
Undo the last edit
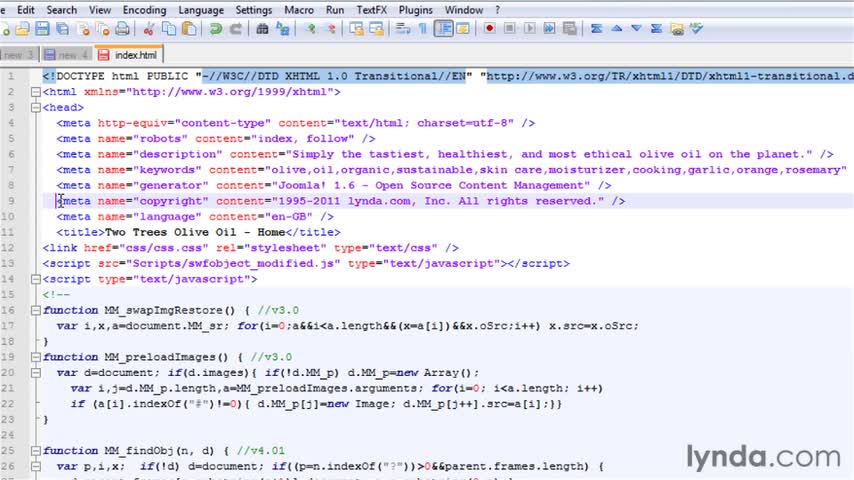pyautogui.click(x=216, y=29)
